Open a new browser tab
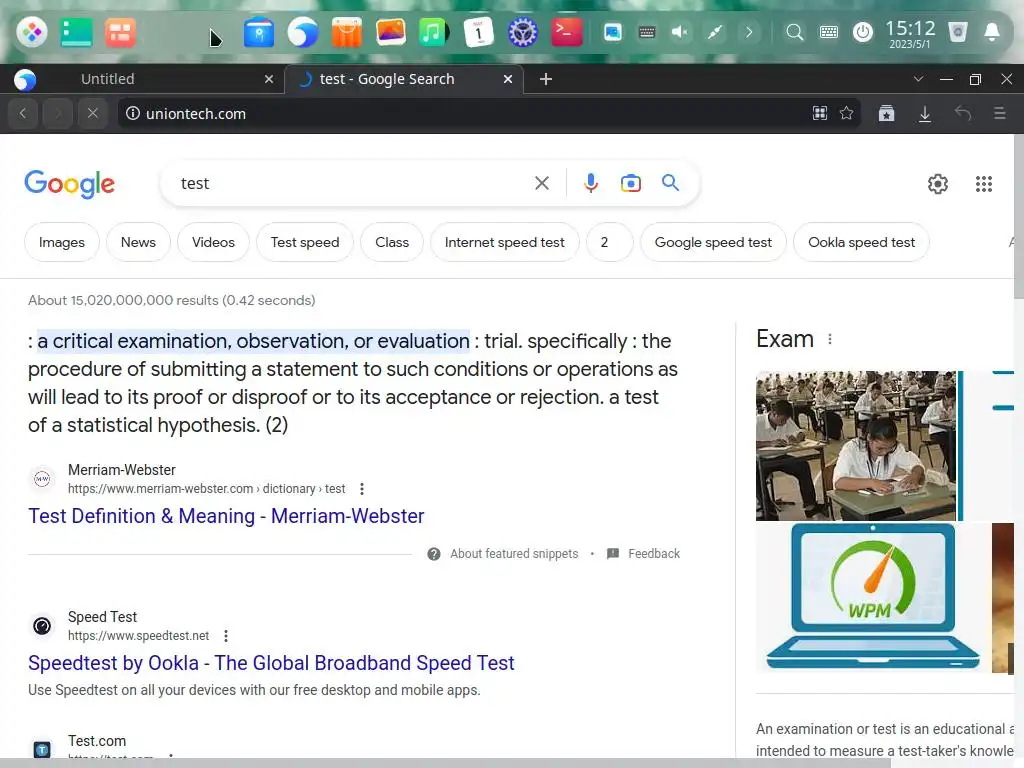 (x=546, y=79)
